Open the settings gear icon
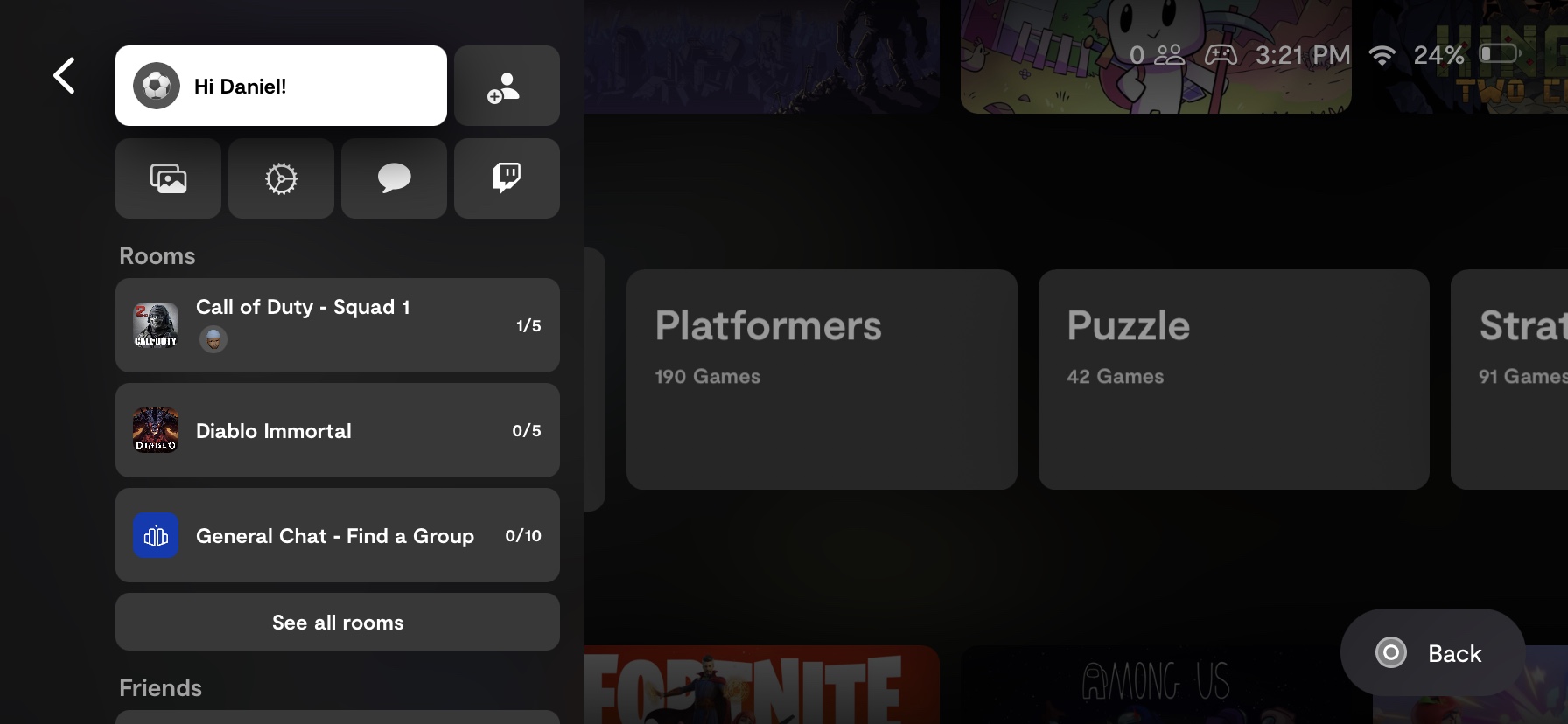 281,178
